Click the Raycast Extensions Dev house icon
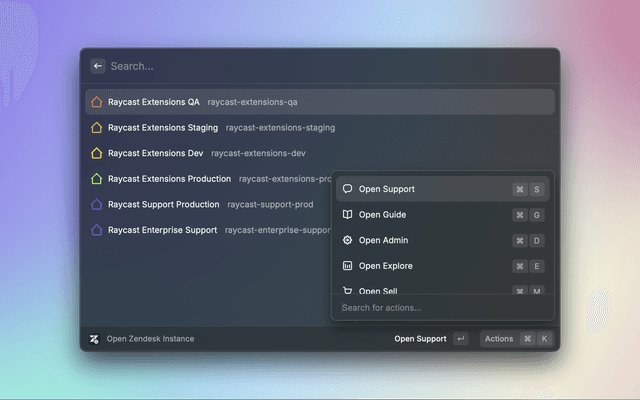 97,154
